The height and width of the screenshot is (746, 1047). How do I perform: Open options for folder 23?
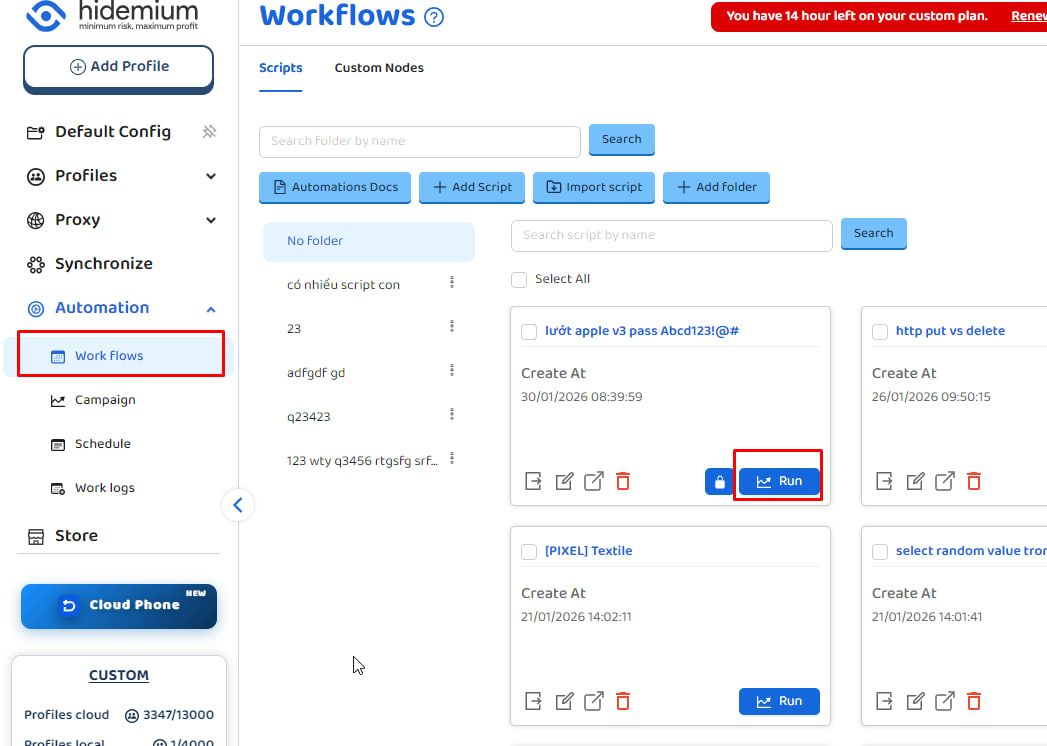coord(452,327)
